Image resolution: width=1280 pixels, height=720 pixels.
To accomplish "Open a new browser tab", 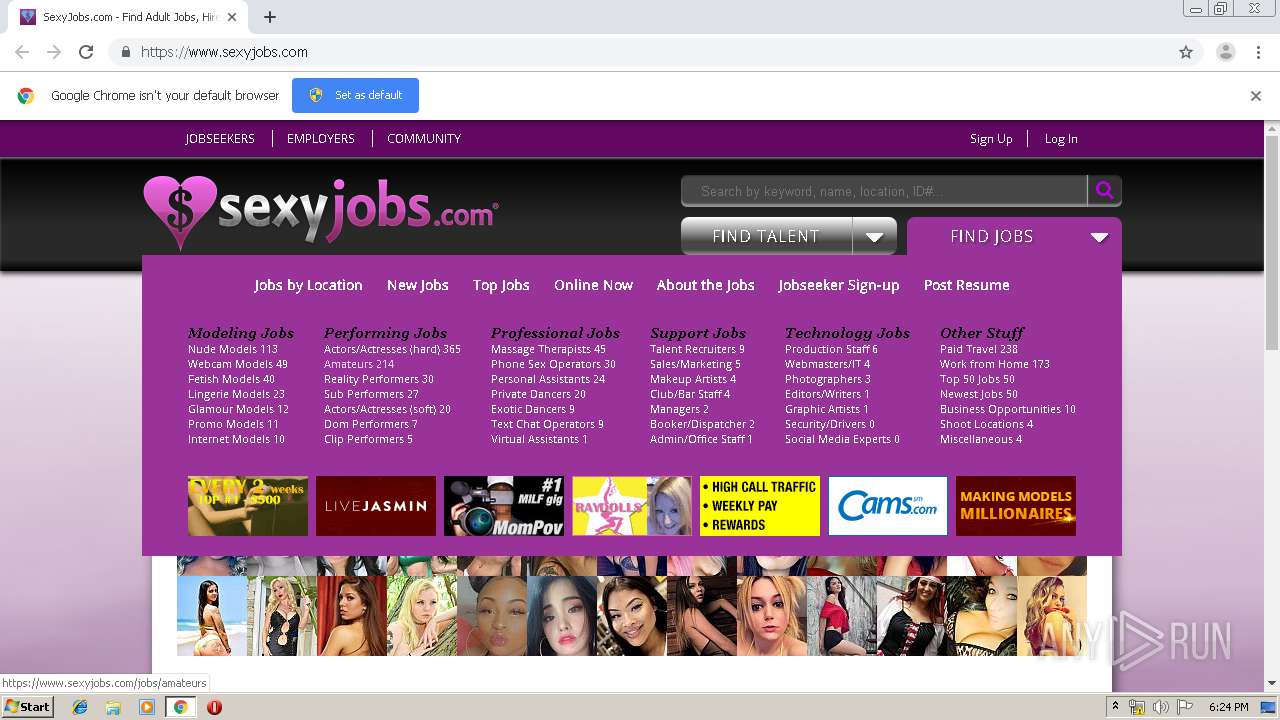I will click(270, 17).
